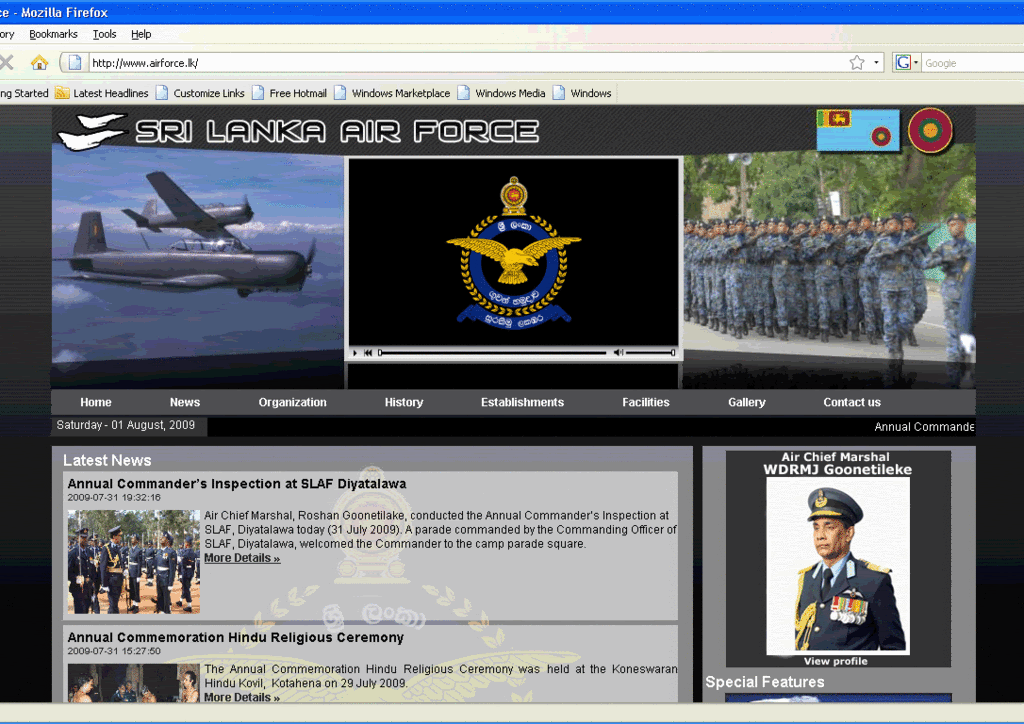Viewport: 1024px width, 724px height.
Task: Click the Air Force crest in video
Action: (514, 253)
